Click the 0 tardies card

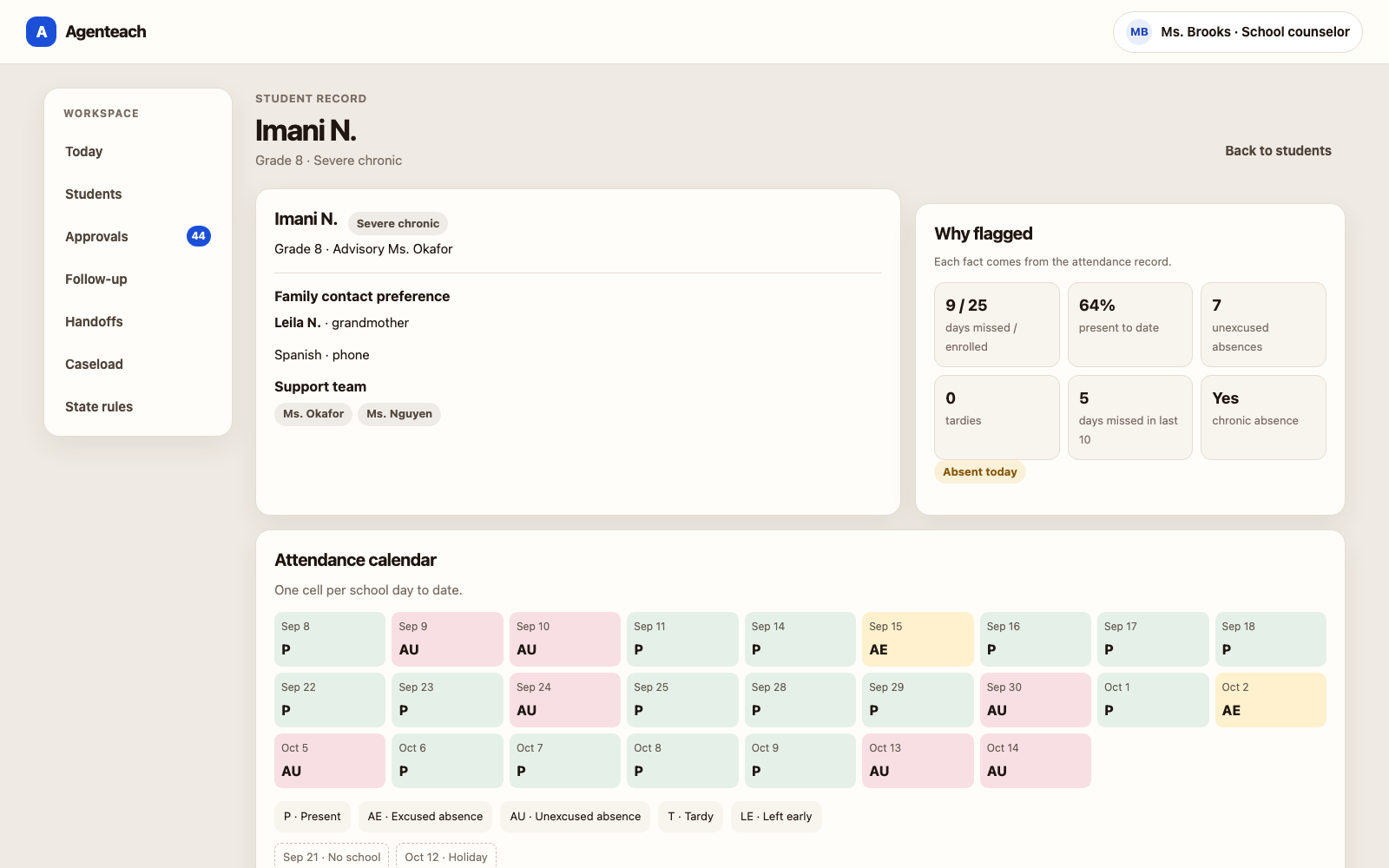997,418
